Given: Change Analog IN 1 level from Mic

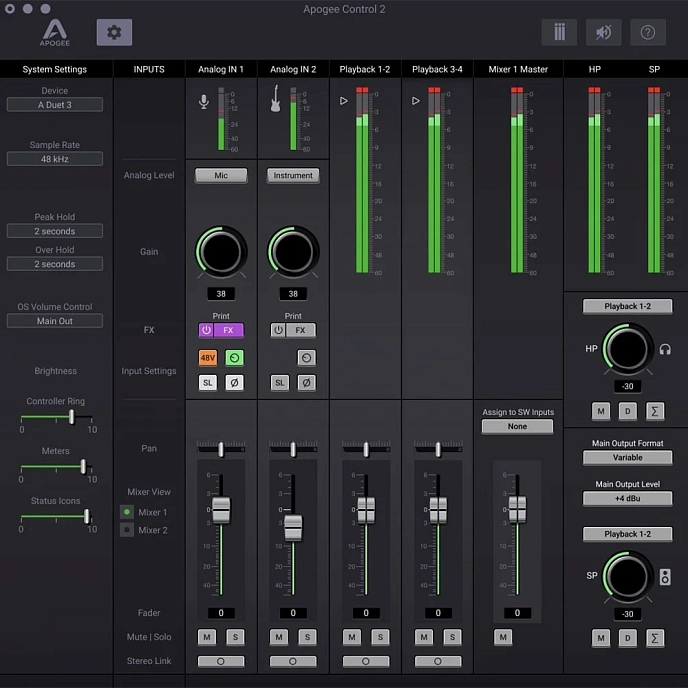Looking at the screenshot, I should [221, 175].
